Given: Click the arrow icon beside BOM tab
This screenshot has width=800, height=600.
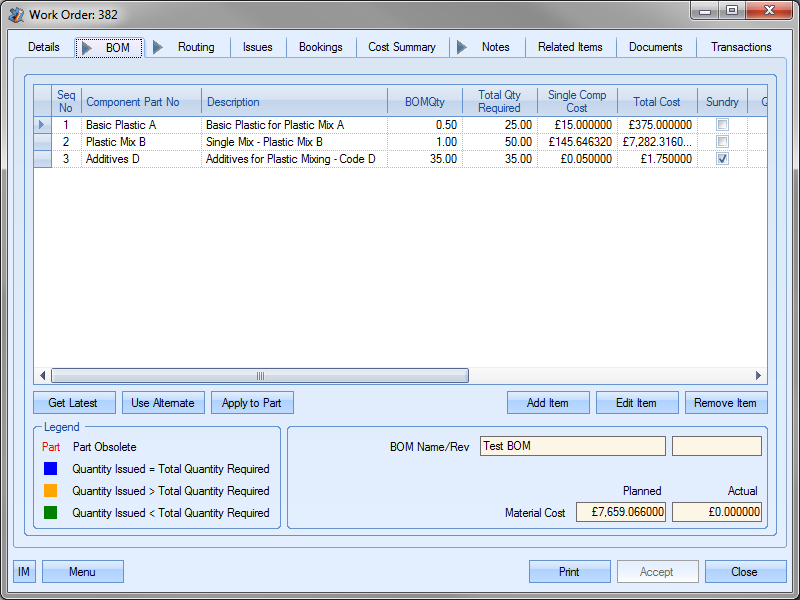Looking at the screenshot, I should tap(88, 47).
